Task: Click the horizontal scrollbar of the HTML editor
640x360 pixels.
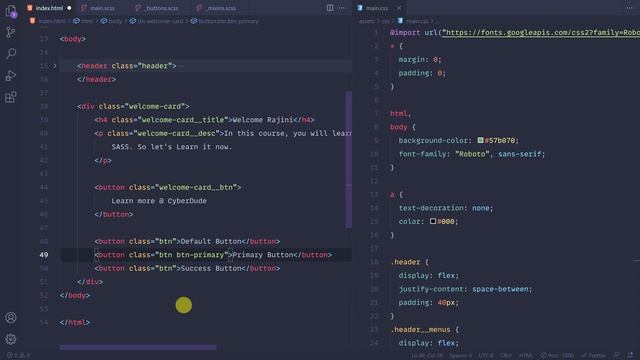Action: (138, 347)
